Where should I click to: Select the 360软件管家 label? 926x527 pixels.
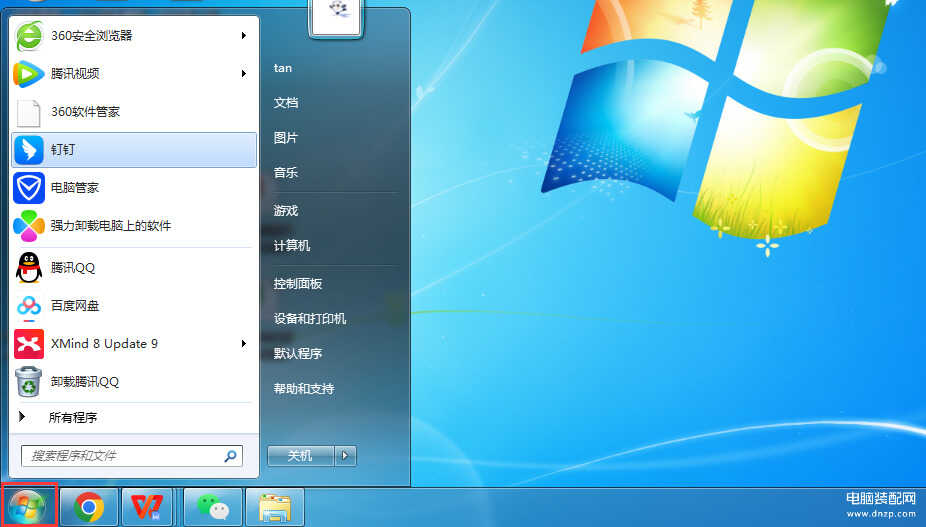[x=85, y=112]
